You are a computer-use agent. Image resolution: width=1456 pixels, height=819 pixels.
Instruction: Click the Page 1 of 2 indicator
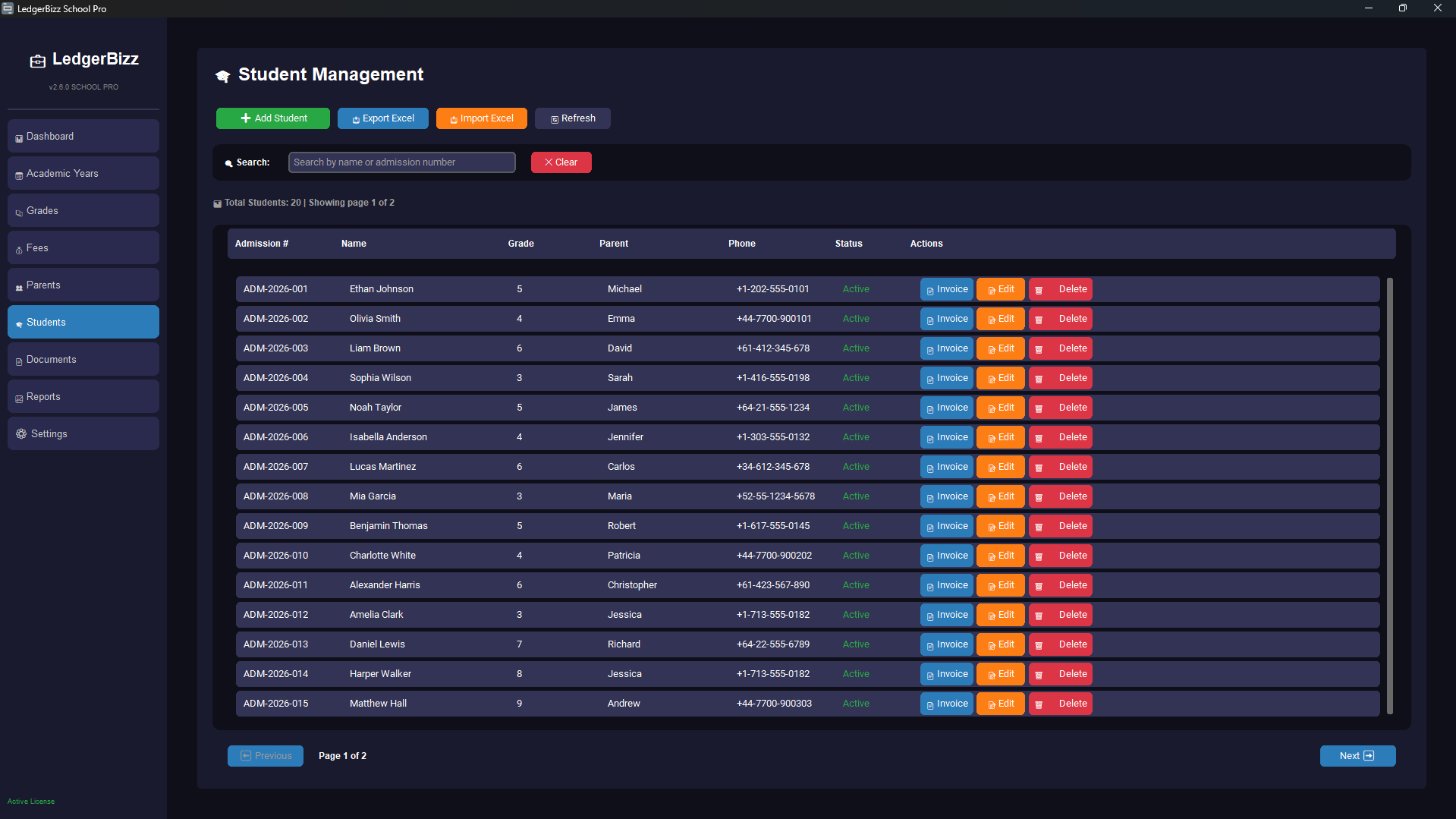[342, 756]
